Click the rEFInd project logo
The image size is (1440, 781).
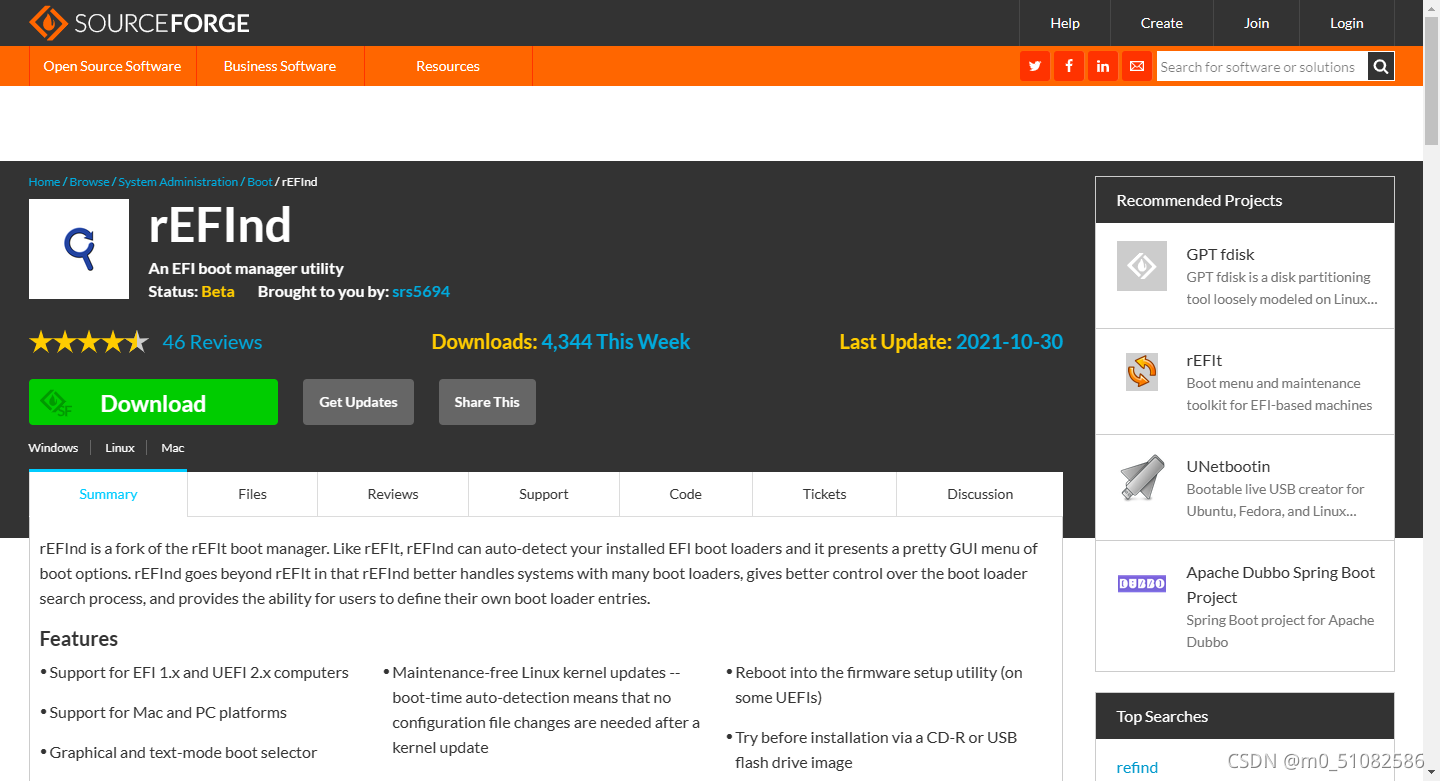79,249
